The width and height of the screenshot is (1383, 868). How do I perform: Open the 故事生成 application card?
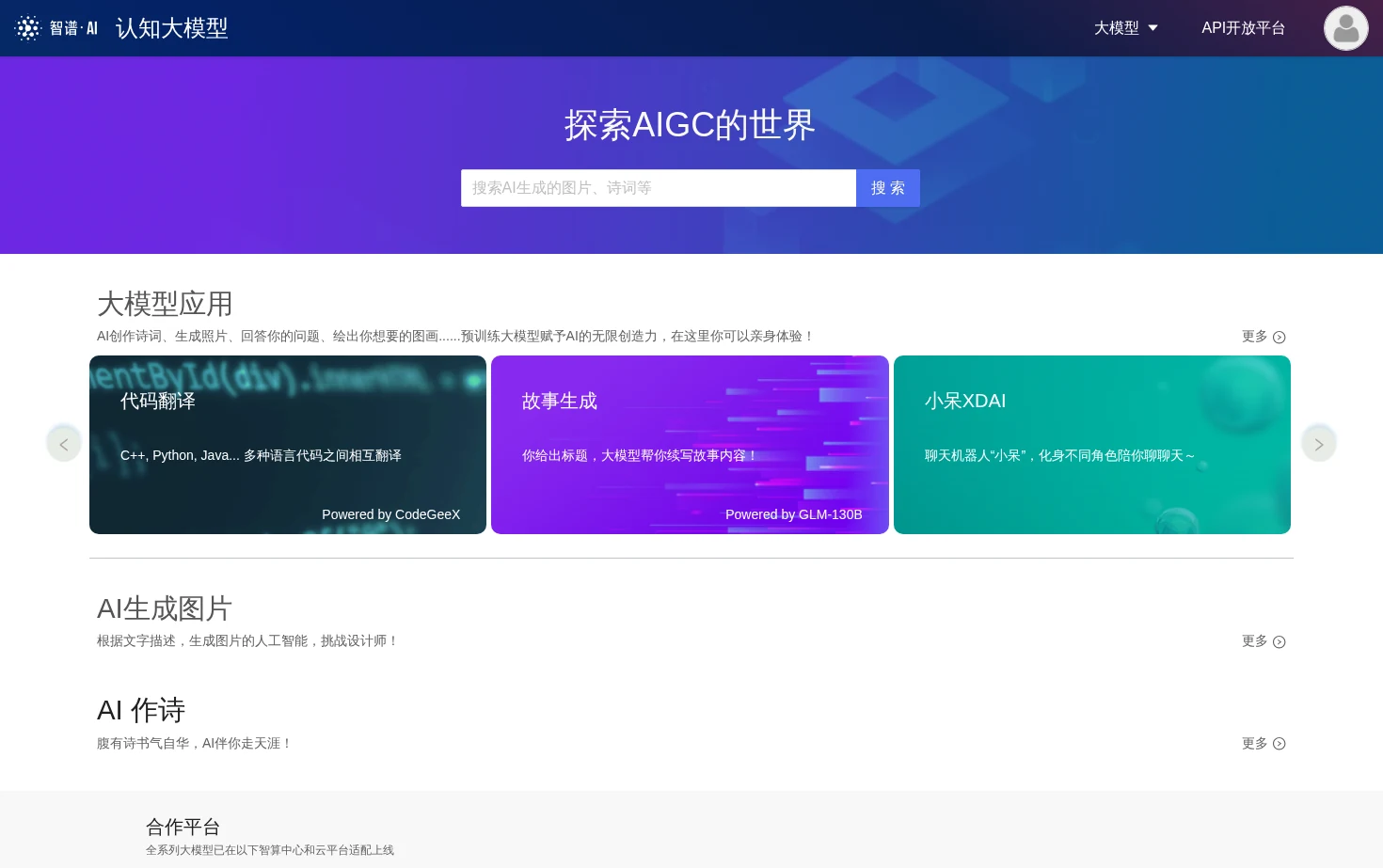click(690, 445)
